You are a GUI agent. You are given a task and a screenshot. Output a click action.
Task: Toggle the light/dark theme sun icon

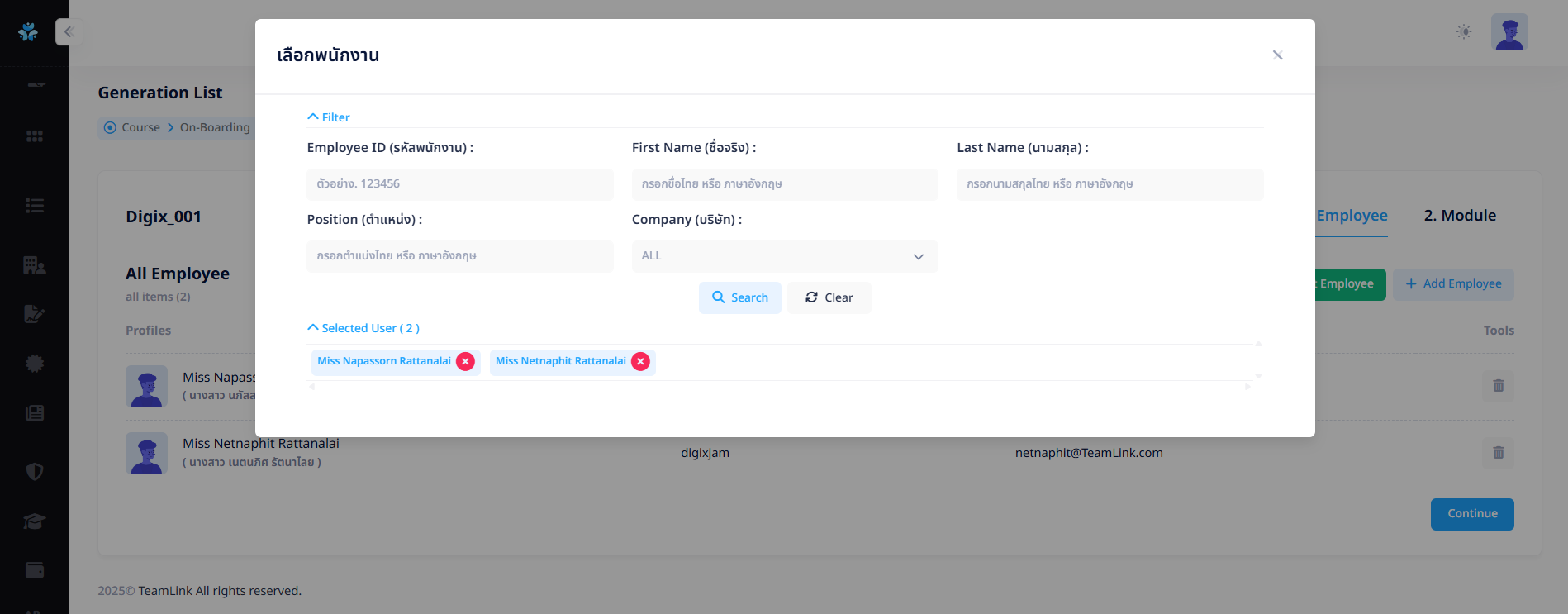coord(1463,32)
